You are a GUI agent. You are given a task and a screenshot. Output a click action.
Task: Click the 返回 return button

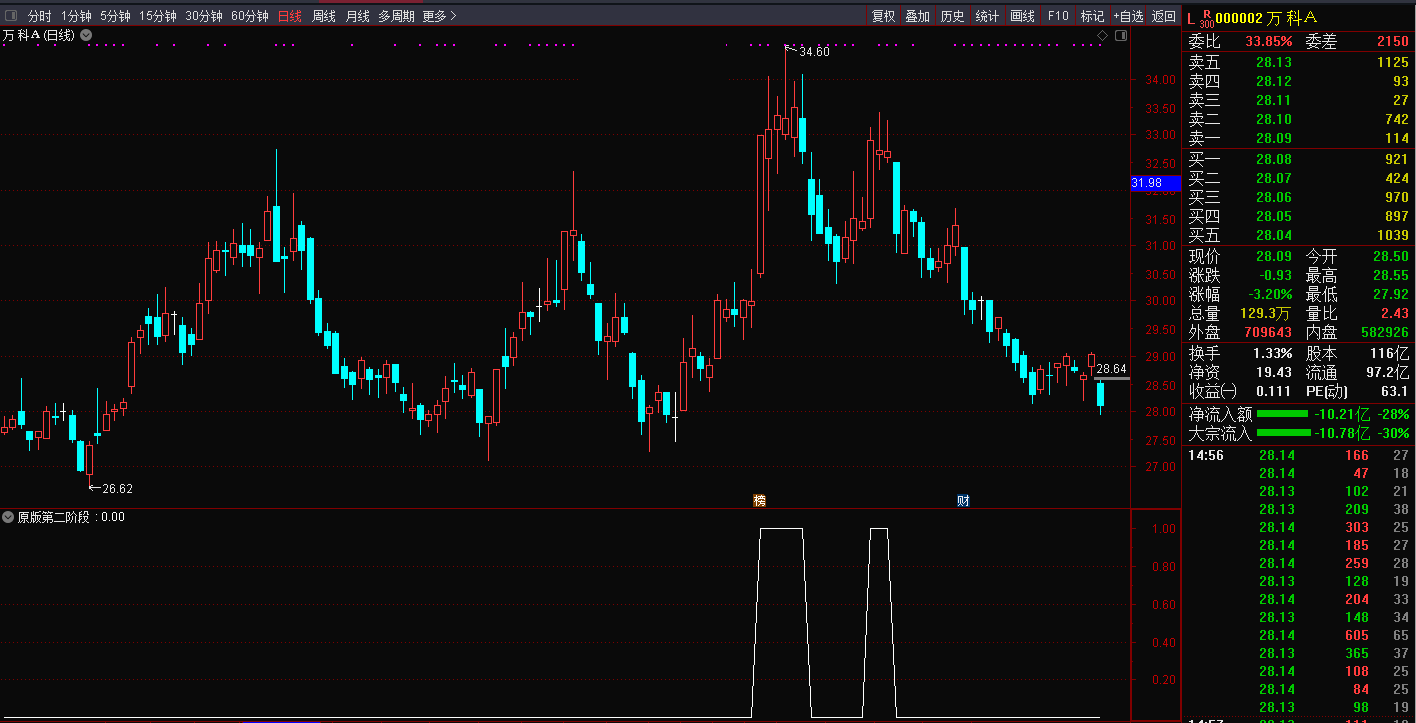point(1163,16)
